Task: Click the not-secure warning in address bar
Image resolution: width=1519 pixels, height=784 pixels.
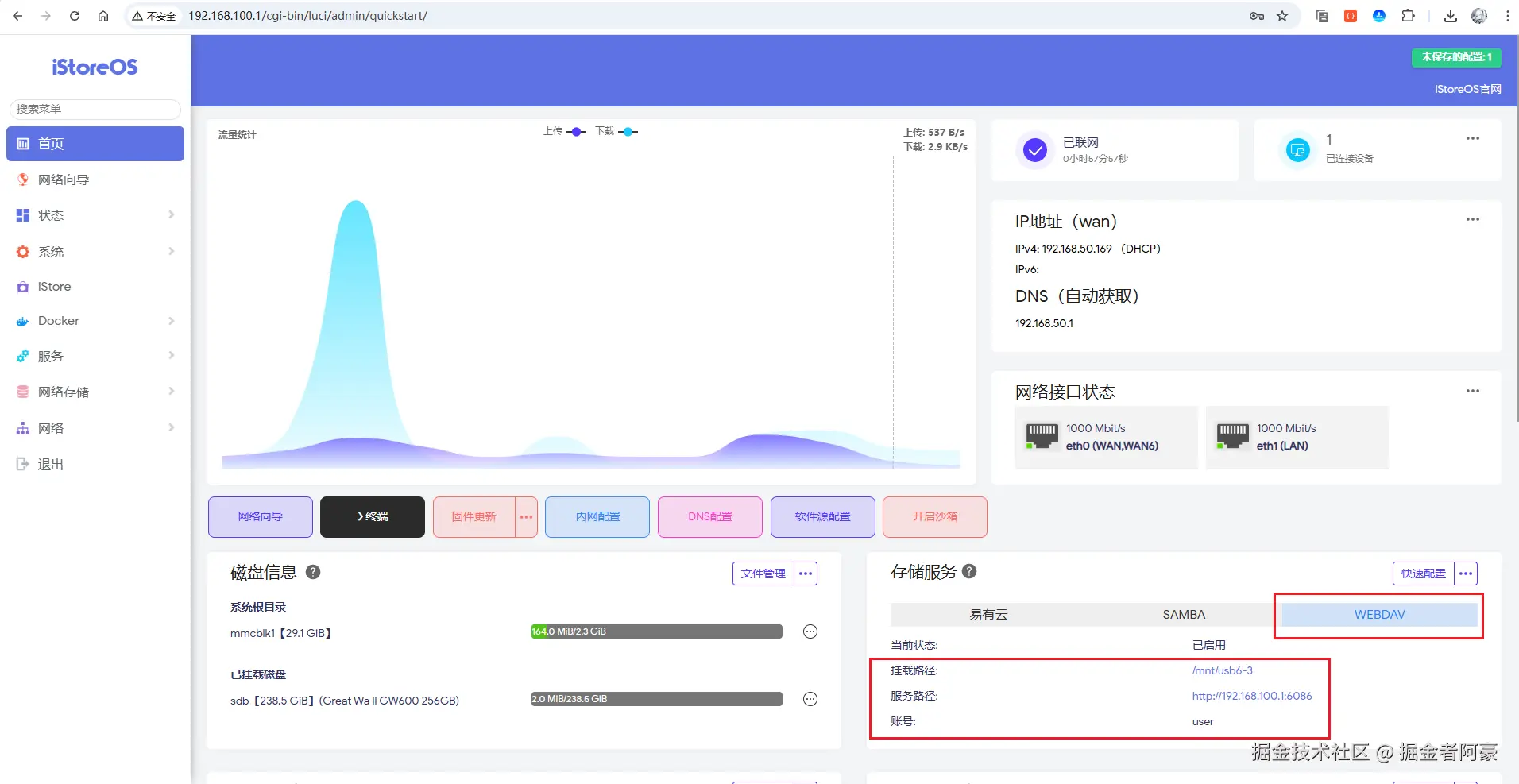Action: pyautogui.click(x=154, y=16)
